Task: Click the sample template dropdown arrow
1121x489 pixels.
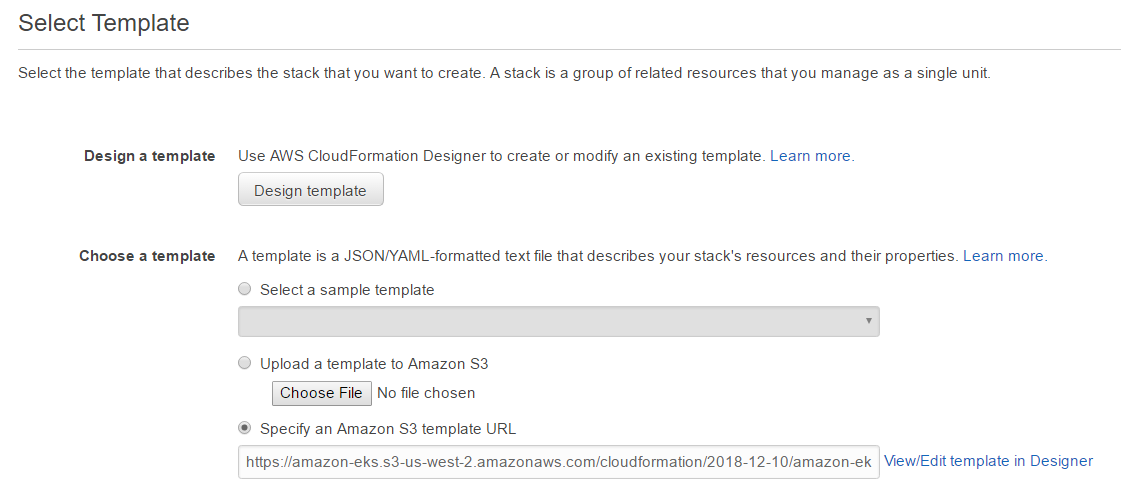Action: [870, 321]
